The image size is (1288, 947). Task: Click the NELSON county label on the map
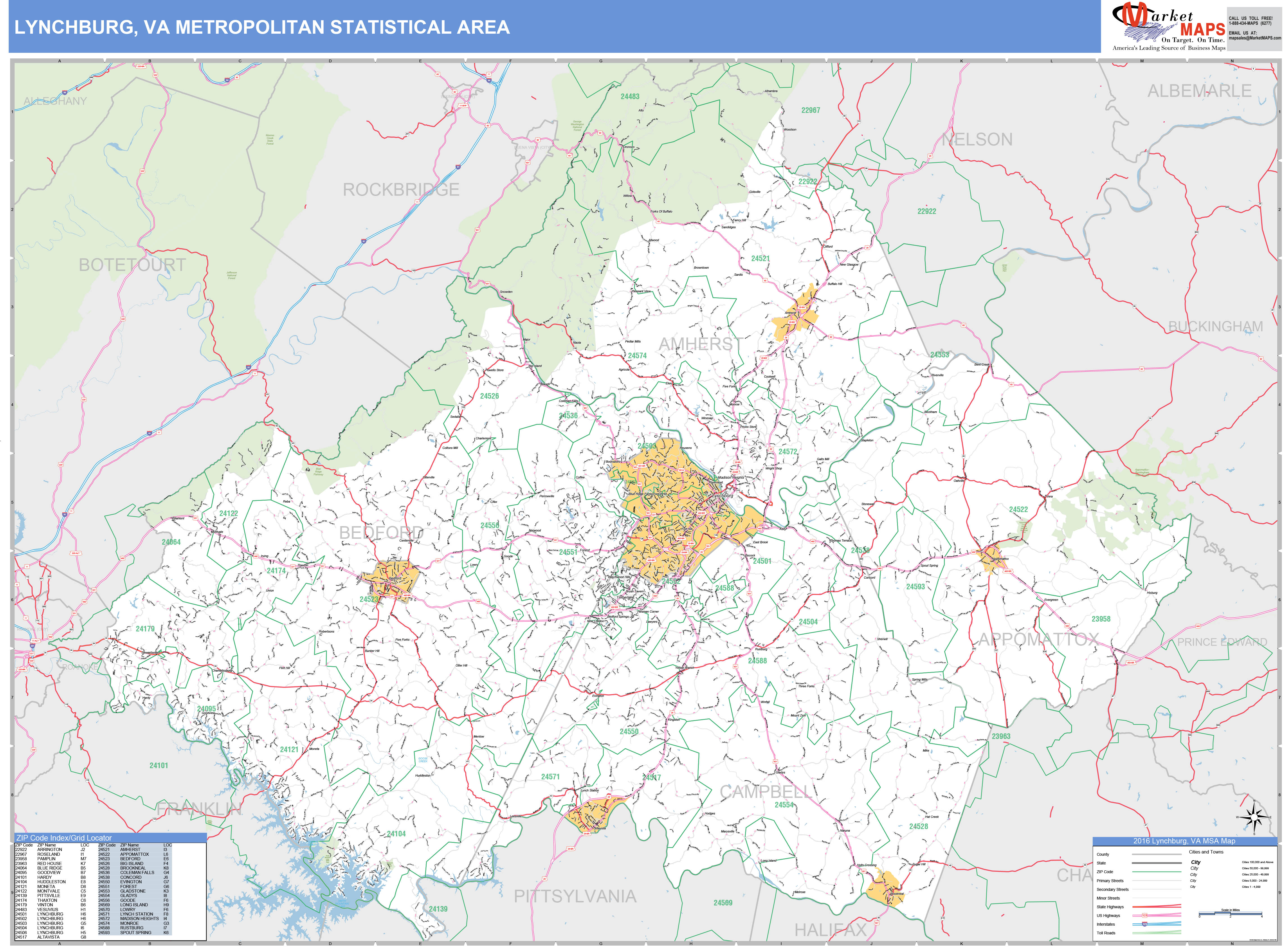977,139
